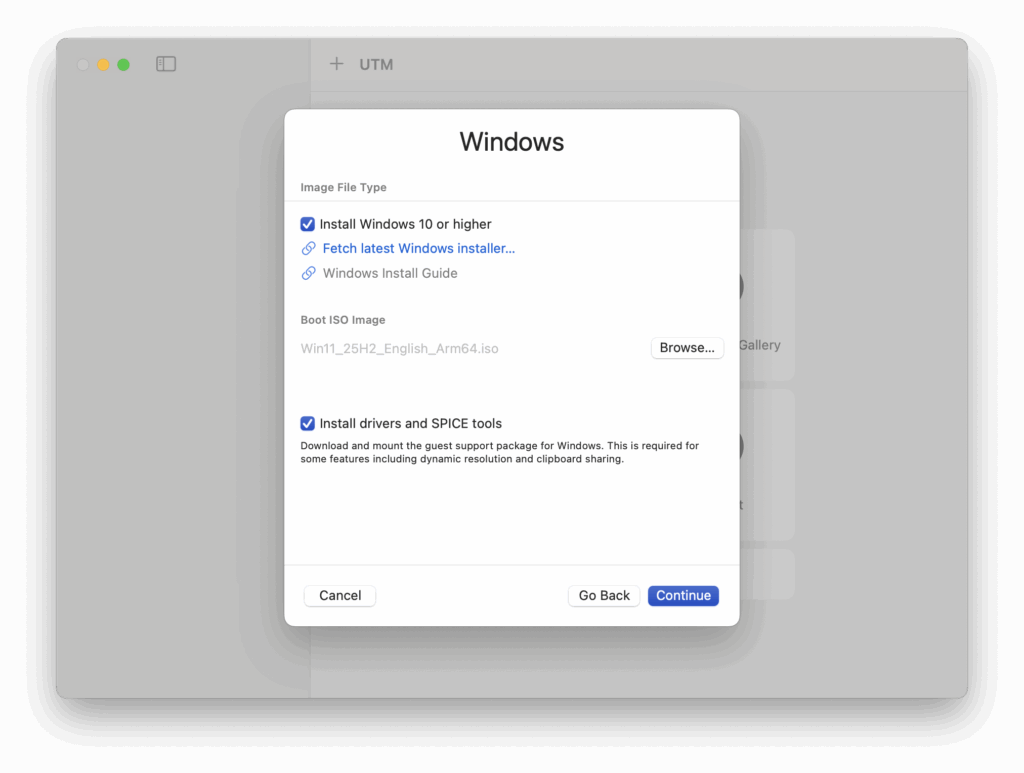Click the green zoom button in the title bar
Viewport: 1024px width, 773px height.
pos(122,63)
